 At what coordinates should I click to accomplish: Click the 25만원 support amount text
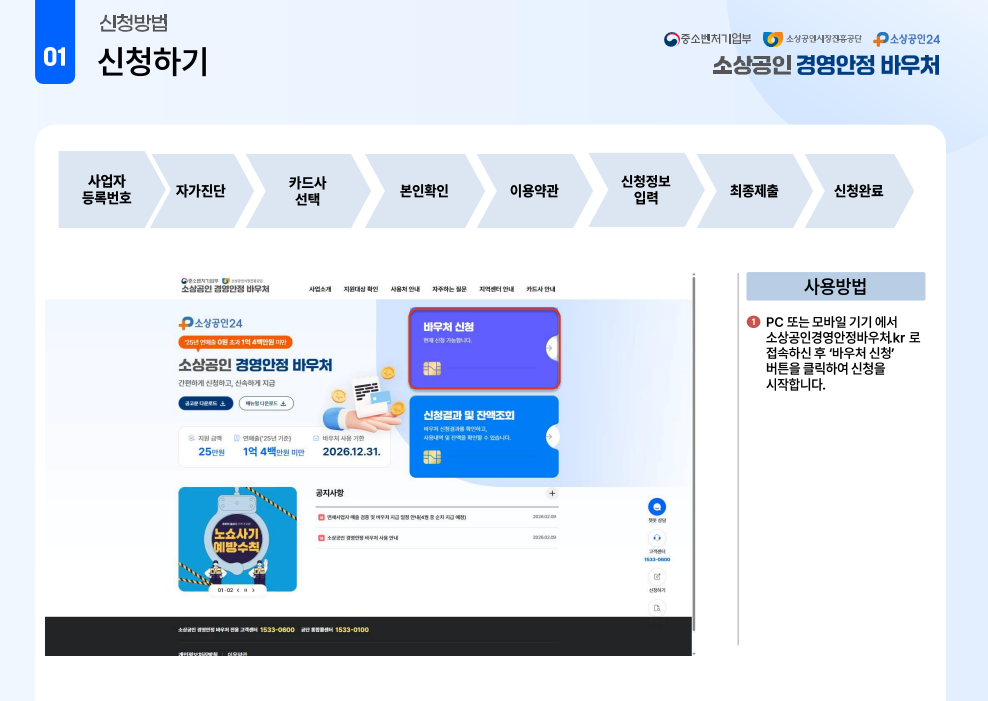pyautogui.click(x=211, y=452)
